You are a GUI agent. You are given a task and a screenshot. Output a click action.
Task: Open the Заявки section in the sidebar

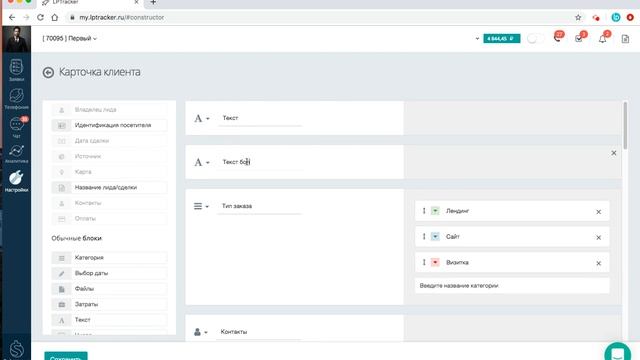(16, 70)
